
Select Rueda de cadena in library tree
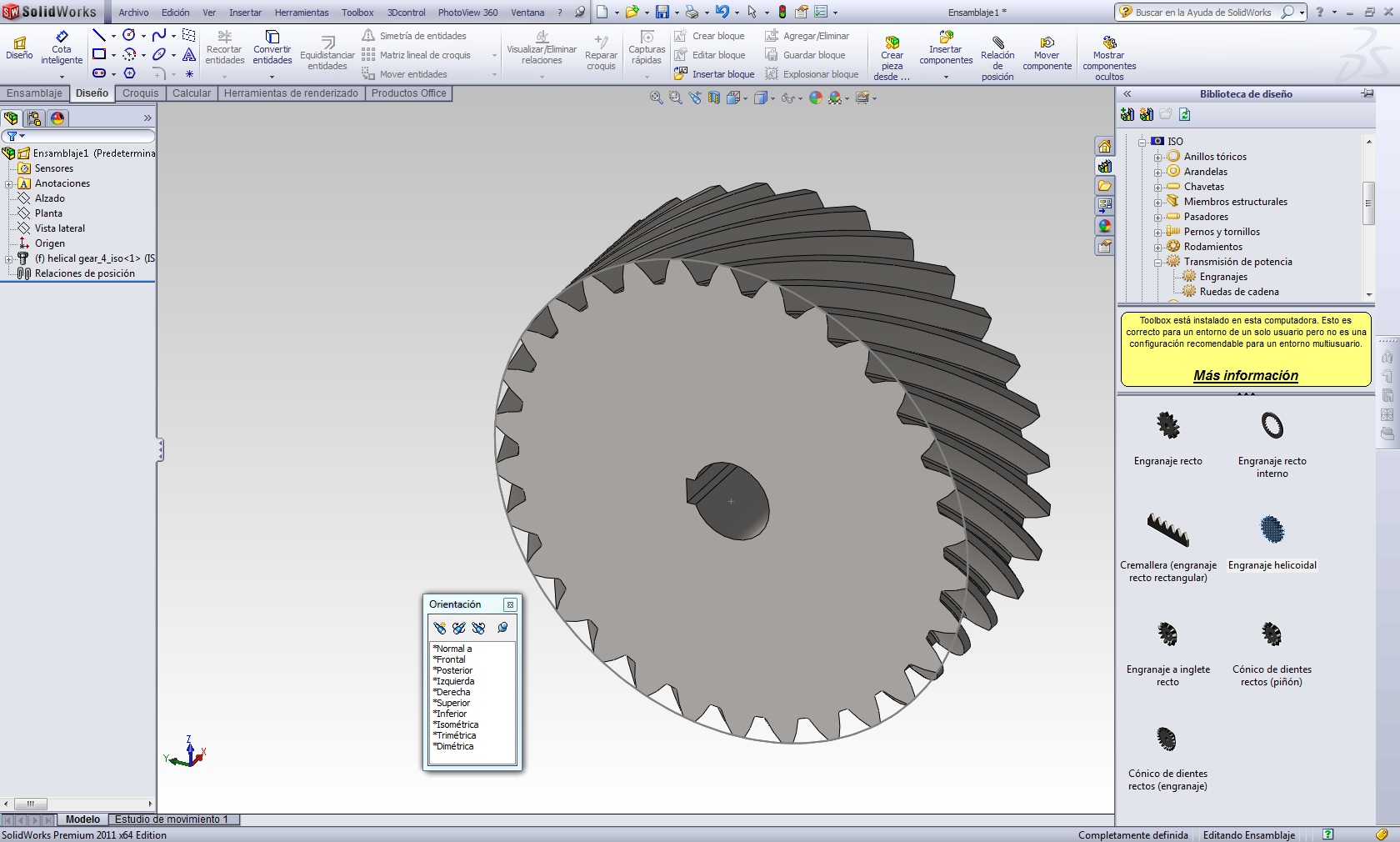(1239, 292)
